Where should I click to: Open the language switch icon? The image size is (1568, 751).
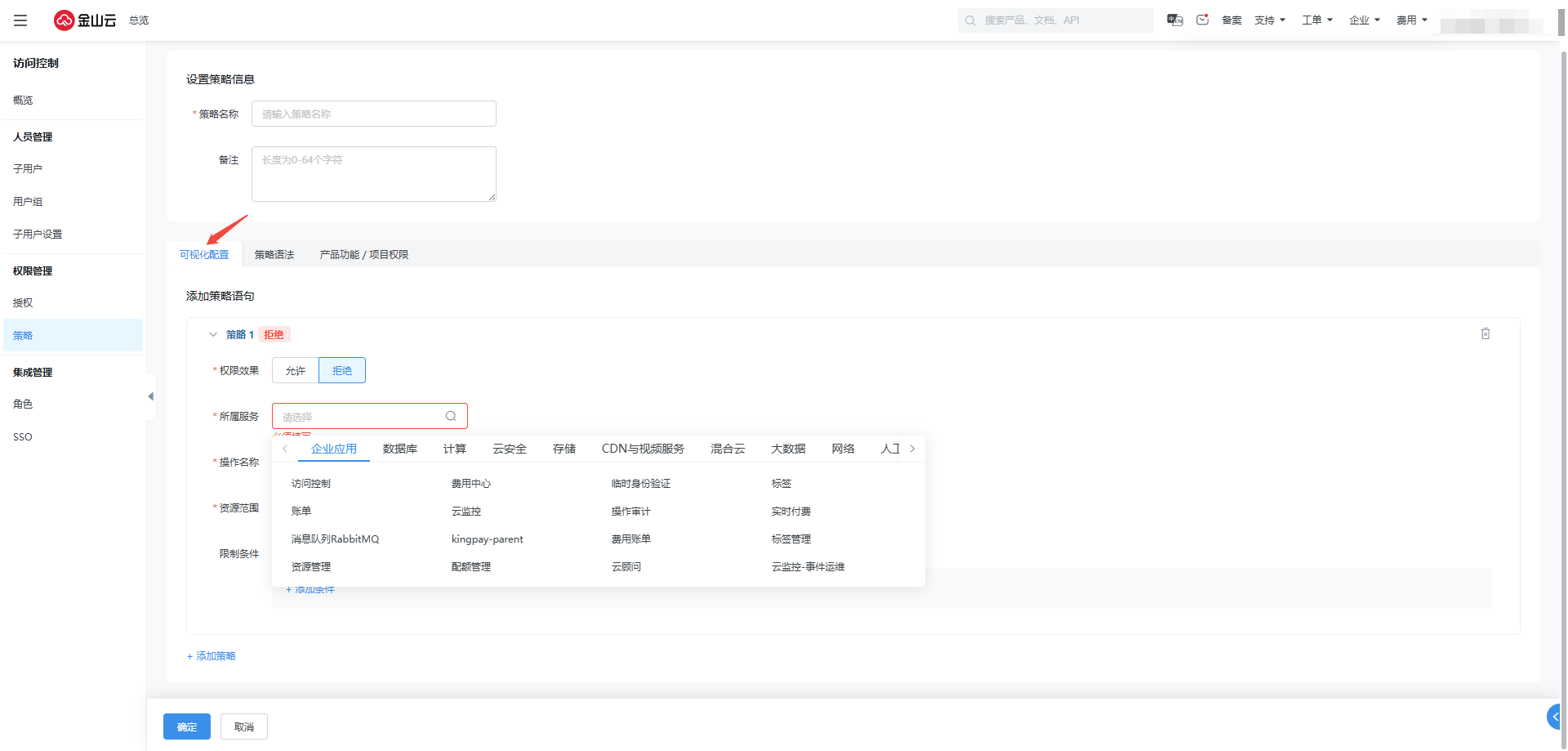coord(1175,20)
